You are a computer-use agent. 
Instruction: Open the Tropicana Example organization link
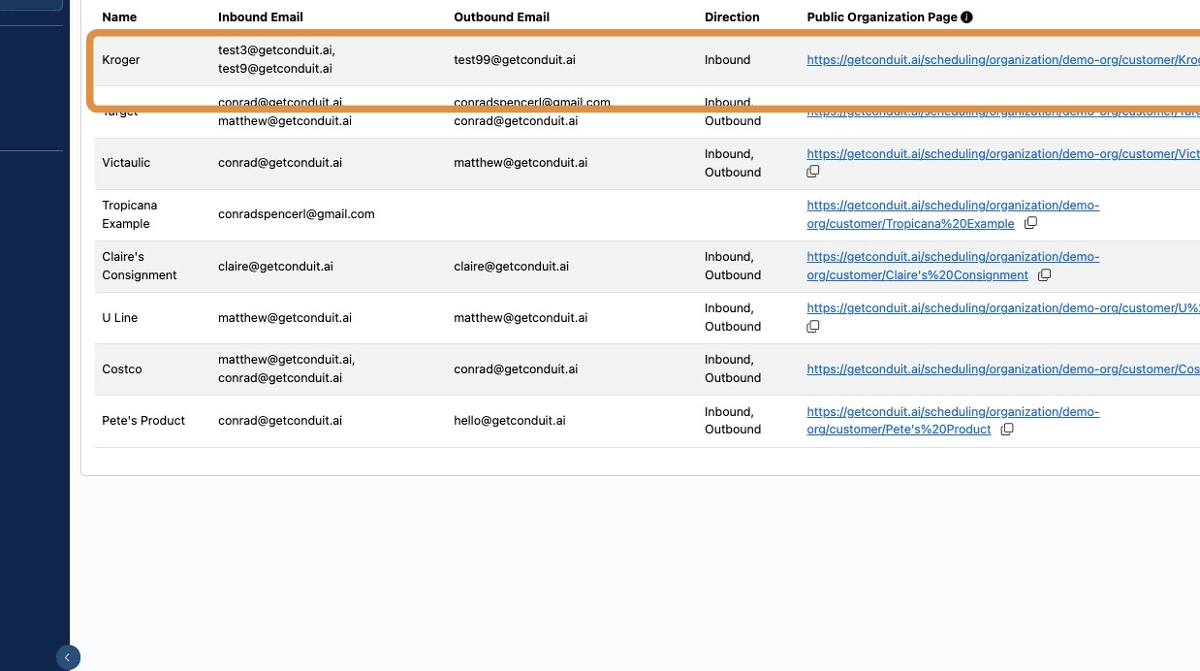click(953, 214)
